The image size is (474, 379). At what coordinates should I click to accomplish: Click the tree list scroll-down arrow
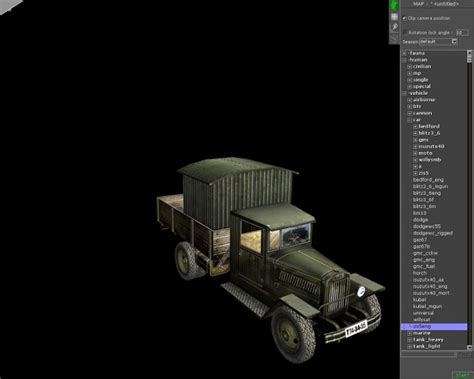tap(470, 347)
